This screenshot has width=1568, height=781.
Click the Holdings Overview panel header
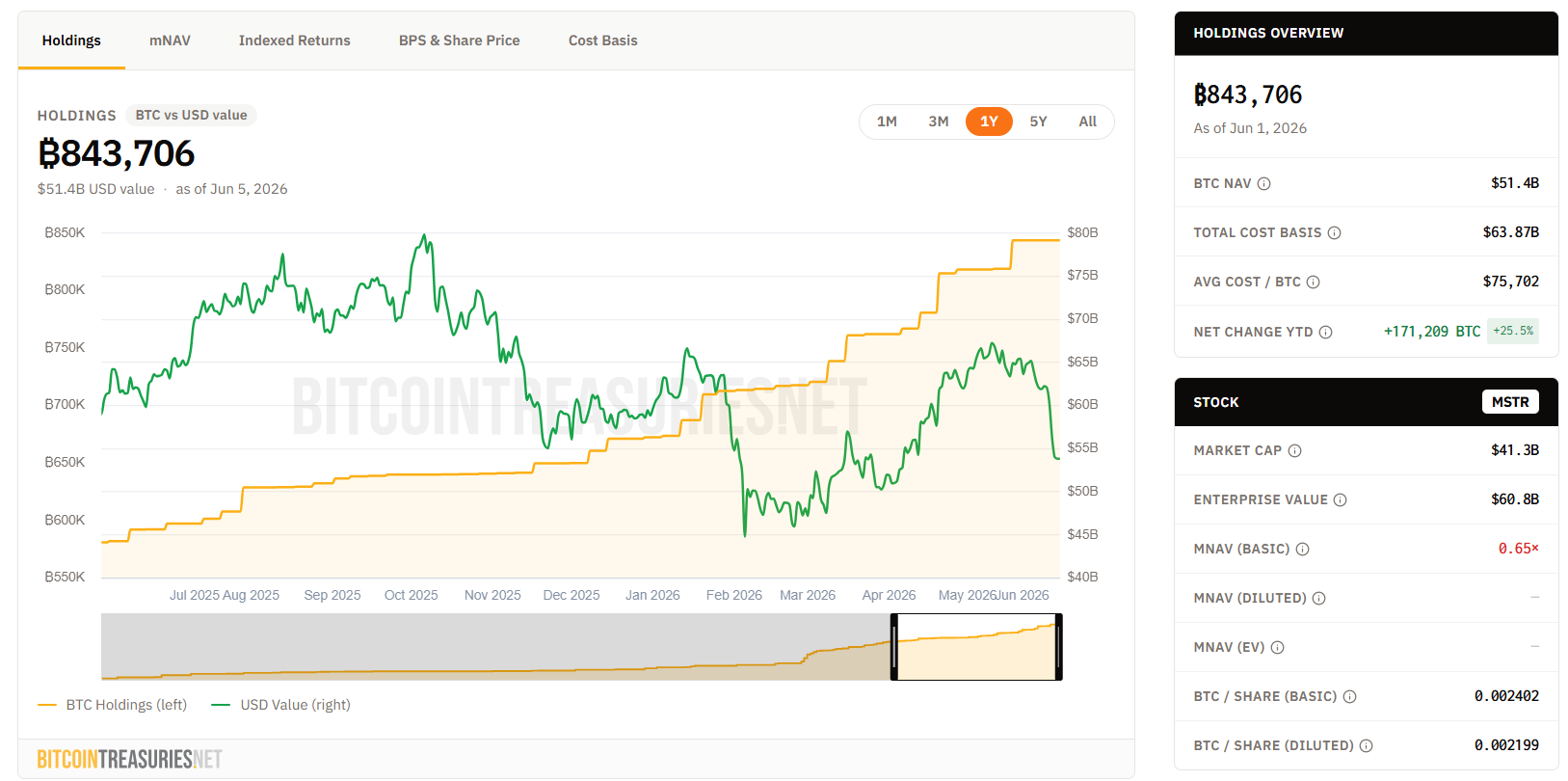click(x=1367, y=33)
